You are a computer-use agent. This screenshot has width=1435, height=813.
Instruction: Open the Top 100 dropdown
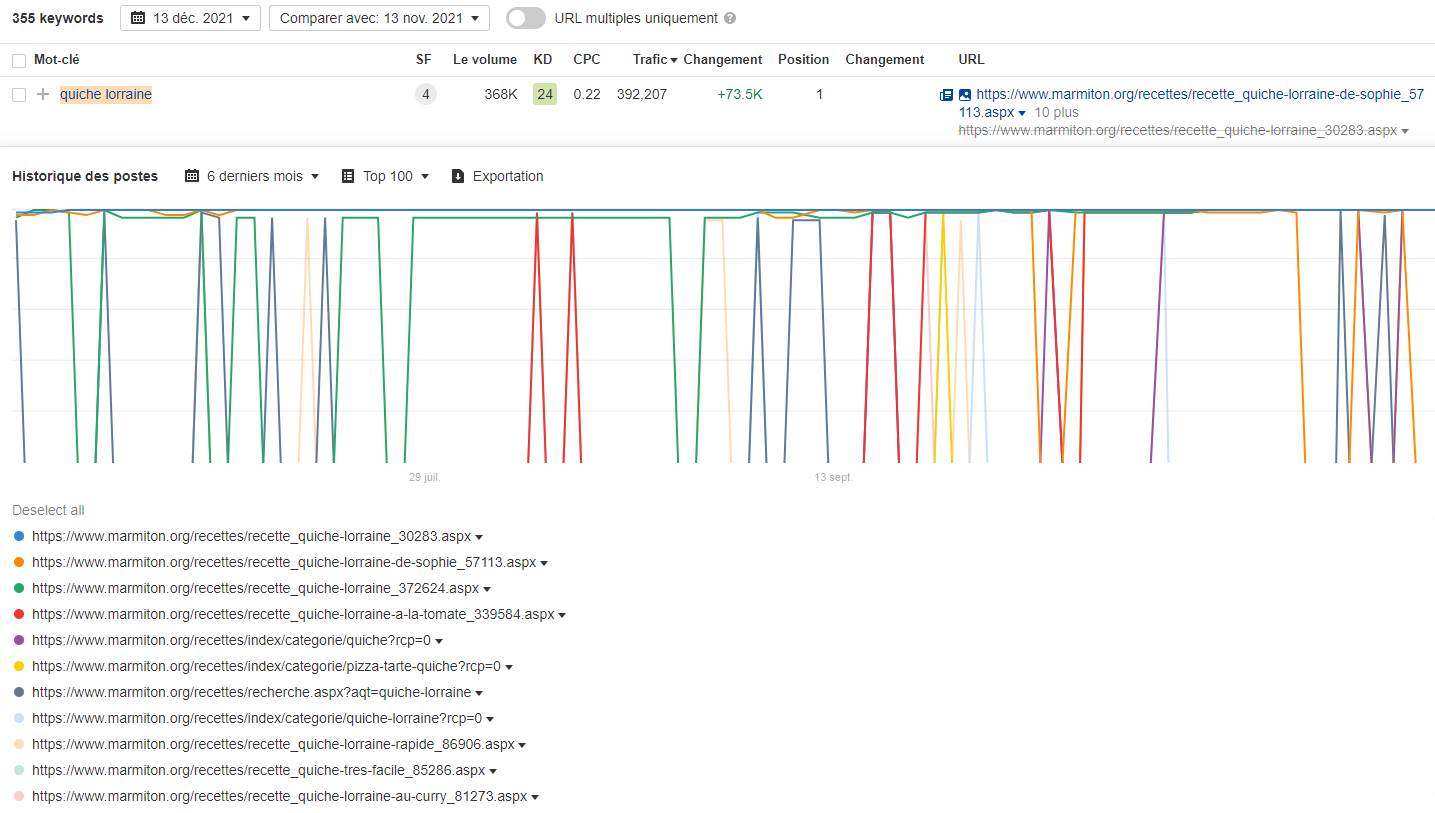point(385,176)
